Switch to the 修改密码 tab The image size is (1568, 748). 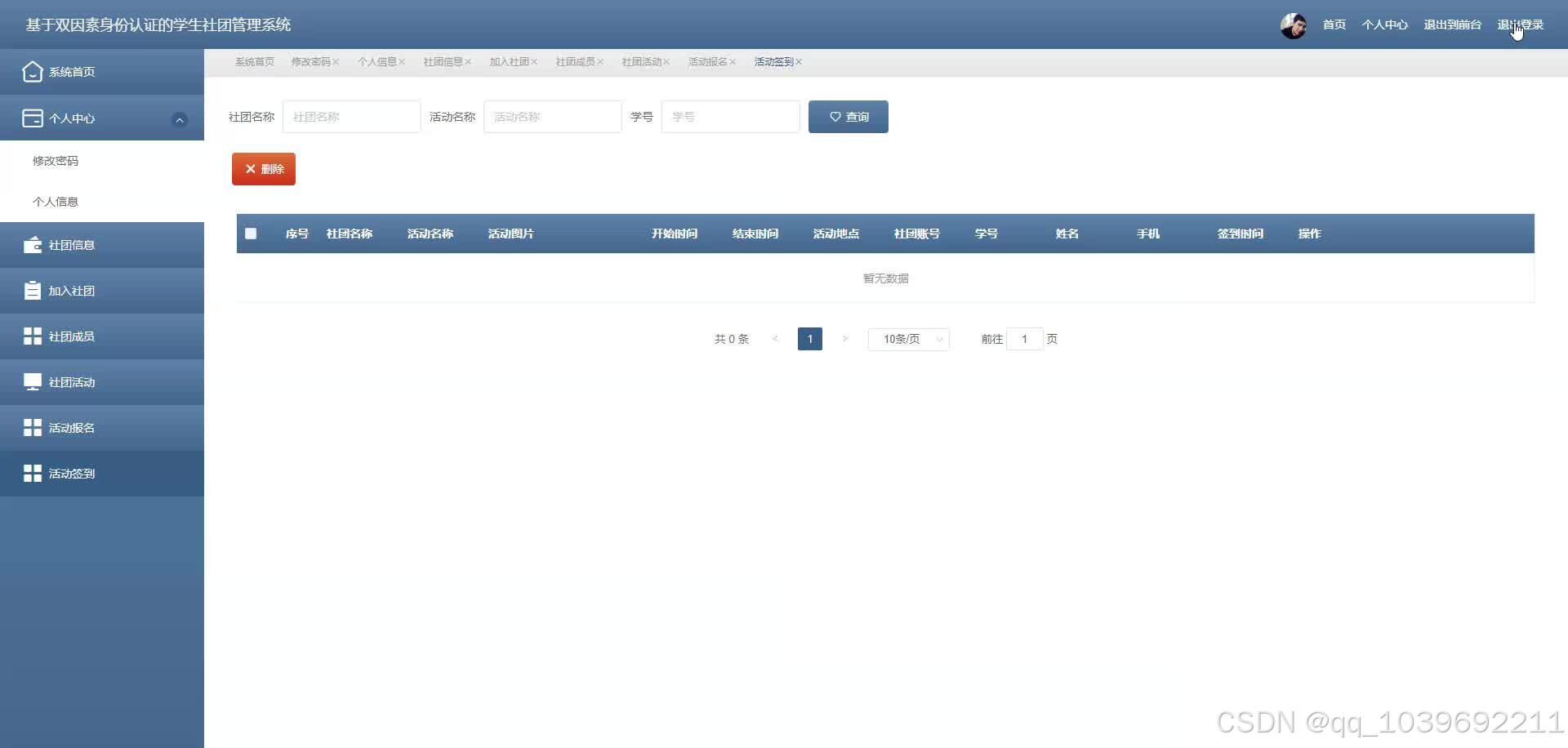310,62
